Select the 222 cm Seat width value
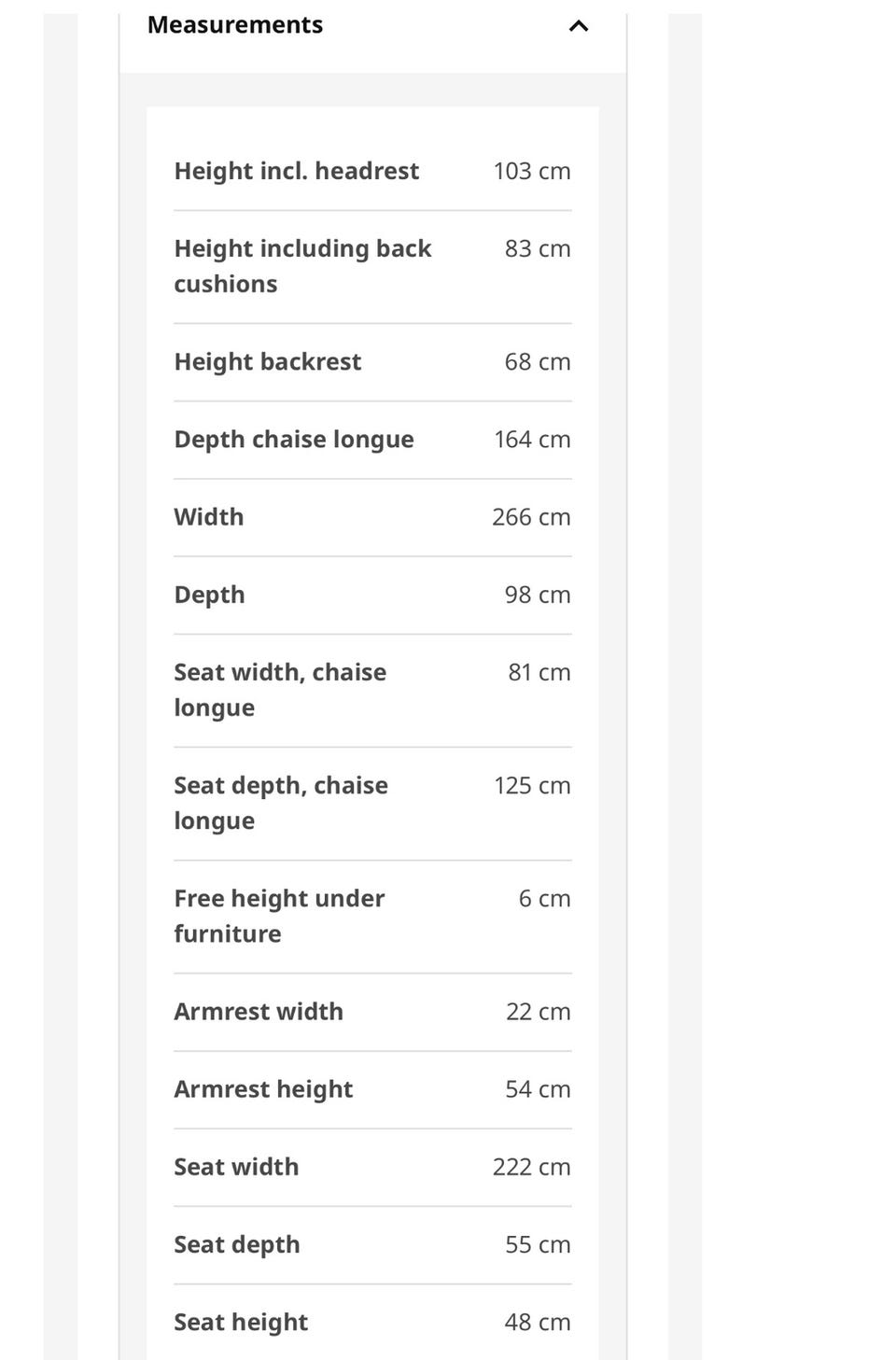 [x=532, y=1167]
